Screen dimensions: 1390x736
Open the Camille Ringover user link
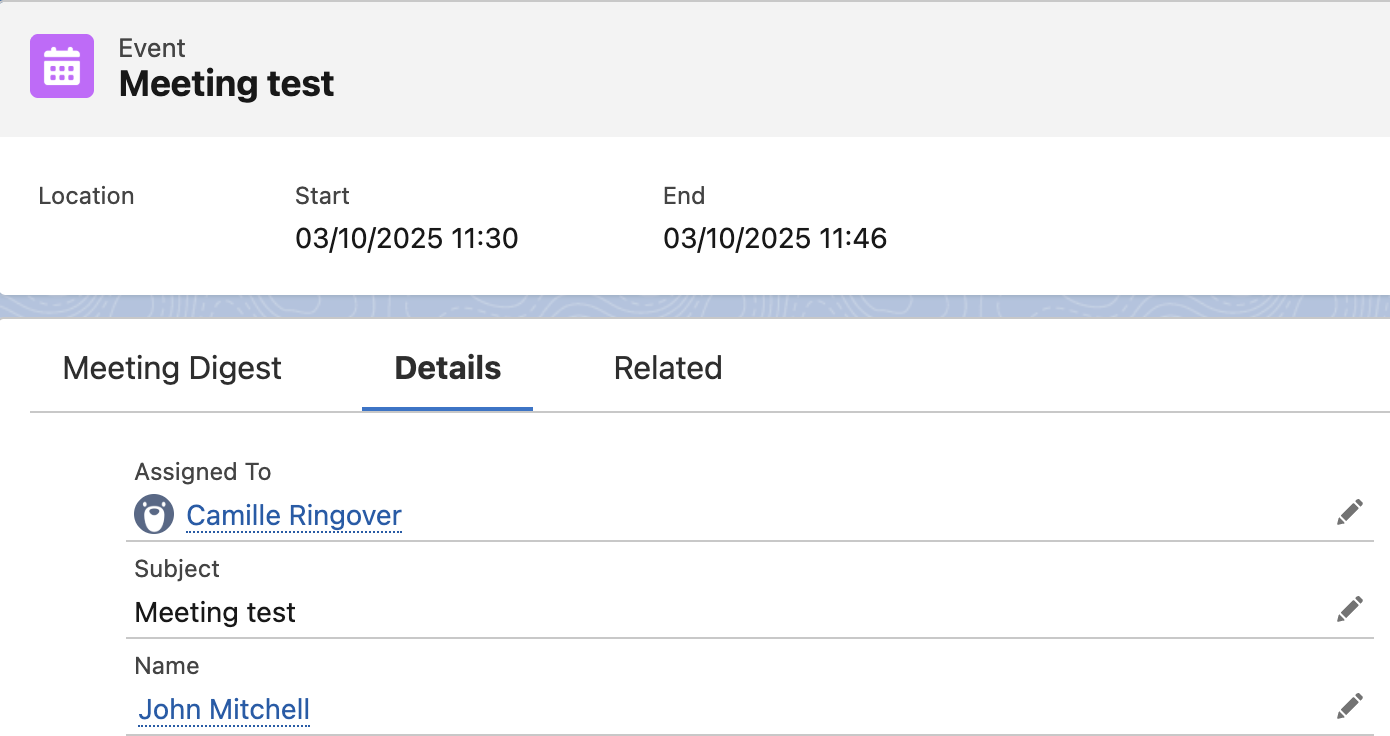pos(294,515)
